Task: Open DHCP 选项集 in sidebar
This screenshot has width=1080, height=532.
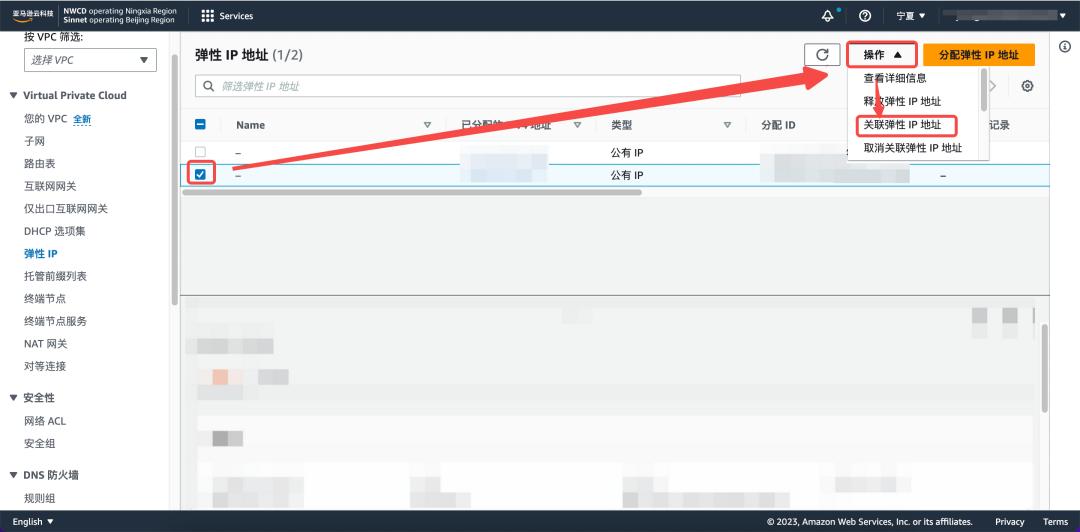Action: click(x=55, y=231)
